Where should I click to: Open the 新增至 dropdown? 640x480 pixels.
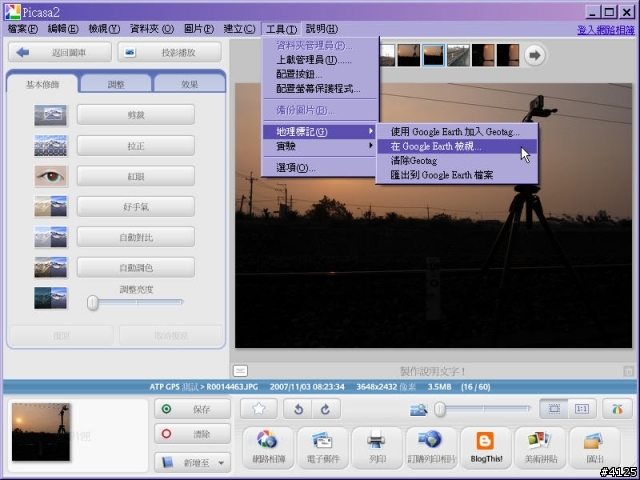point(193,462)
